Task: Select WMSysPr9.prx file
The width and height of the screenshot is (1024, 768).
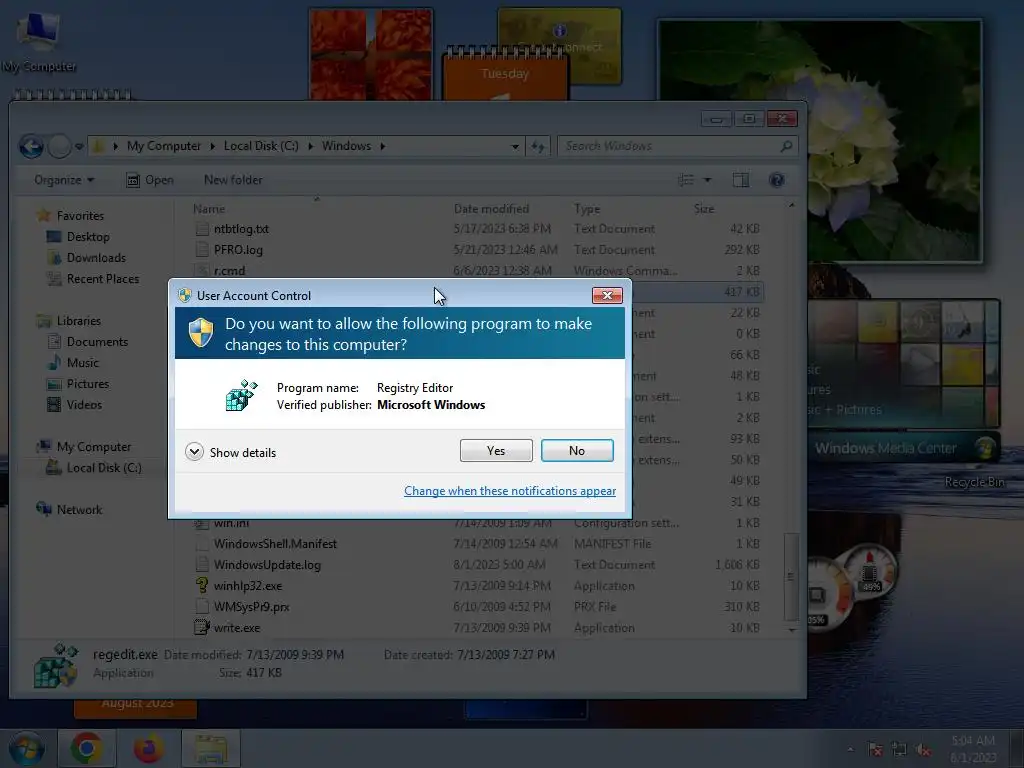Action: [251, 607]
